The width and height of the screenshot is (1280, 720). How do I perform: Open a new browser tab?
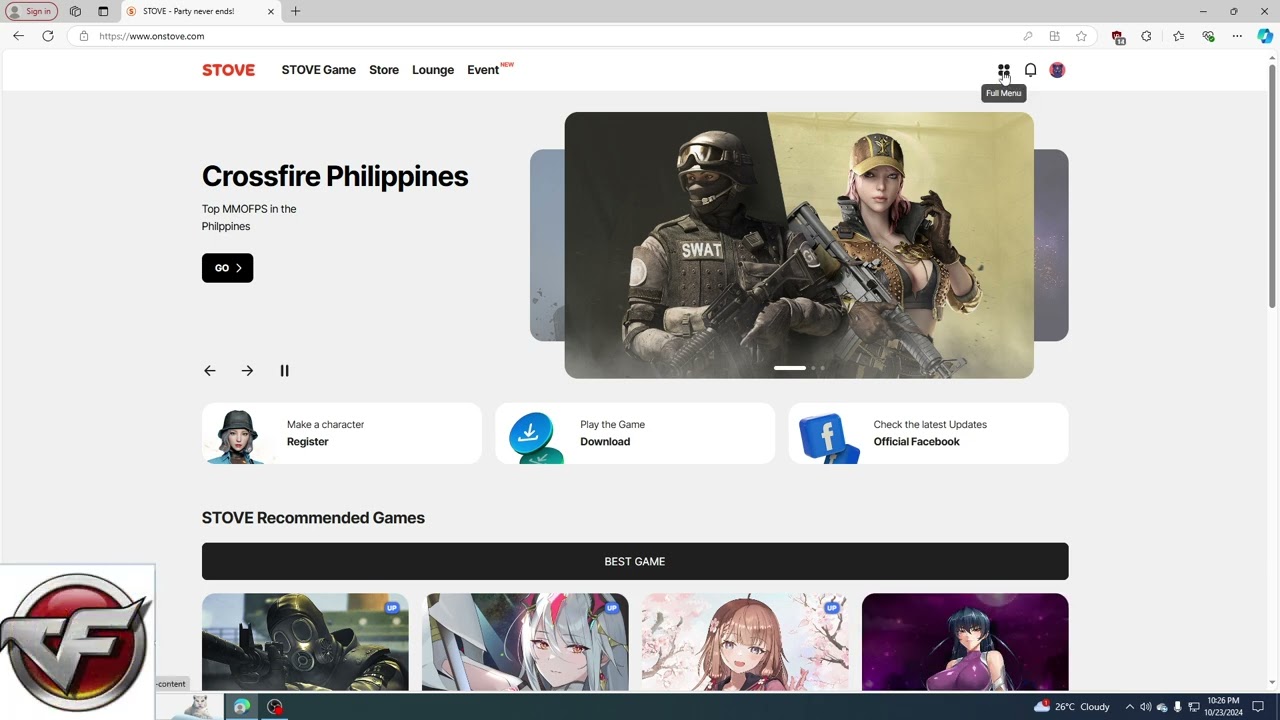295,11
